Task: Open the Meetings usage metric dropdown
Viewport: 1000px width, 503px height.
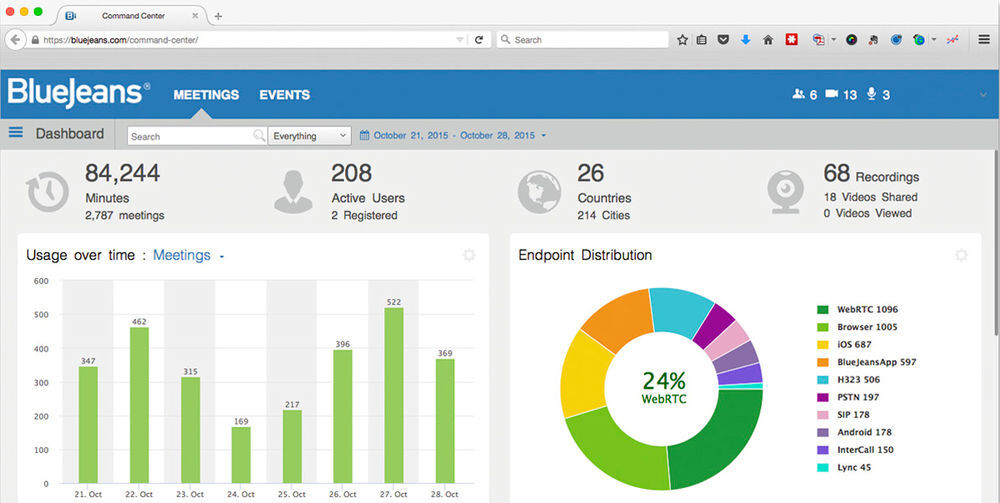Action: point(189,256)
